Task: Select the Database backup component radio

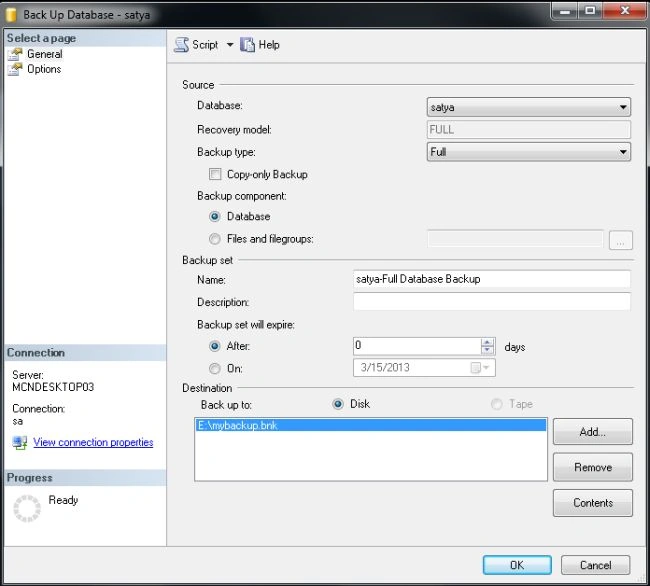Action: (215, 216)
